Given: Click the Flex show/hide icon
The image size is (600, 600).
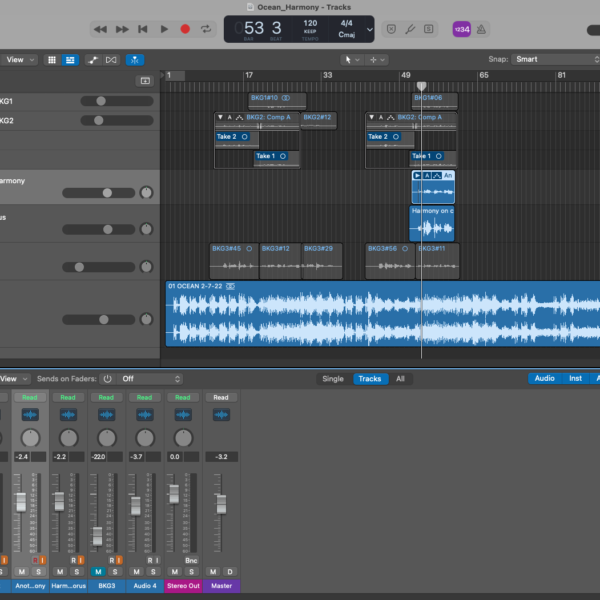Looking at the screenshot, I should 111,60.
